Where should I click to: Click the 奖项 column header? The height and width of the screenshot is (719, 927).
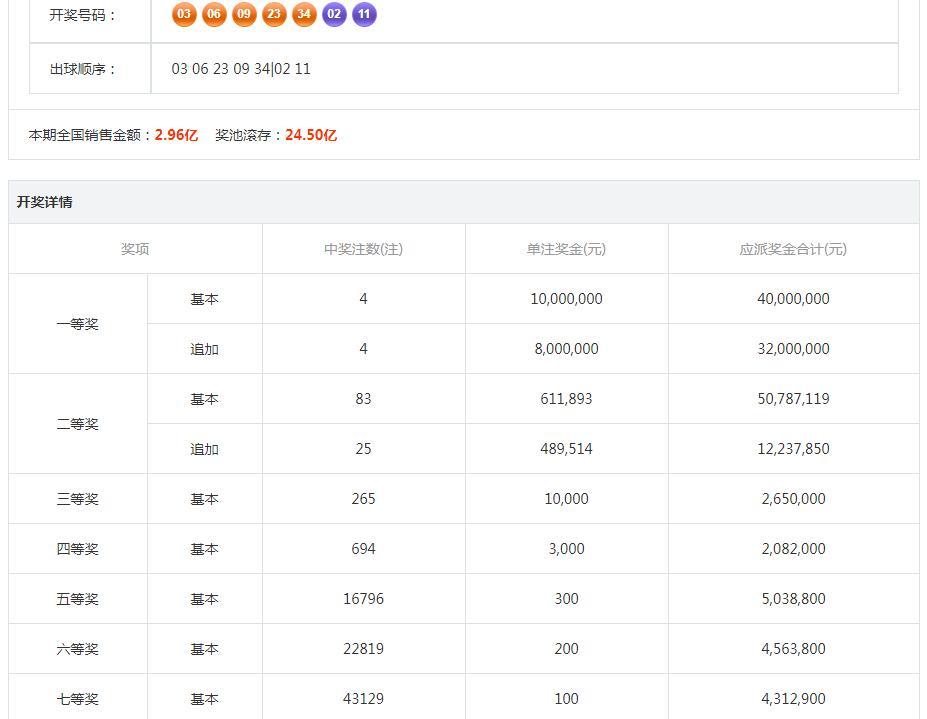[135, 249]
